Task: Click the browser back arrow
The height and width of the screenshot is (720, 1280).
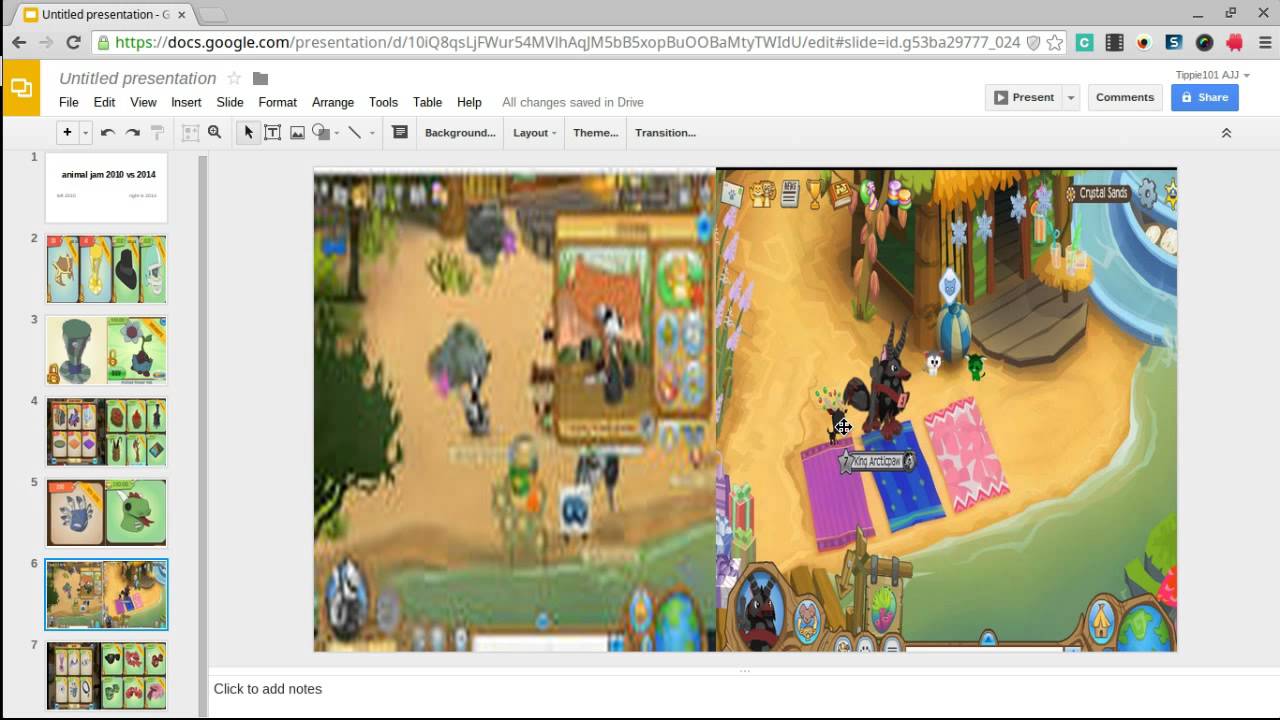Action: 19,42
